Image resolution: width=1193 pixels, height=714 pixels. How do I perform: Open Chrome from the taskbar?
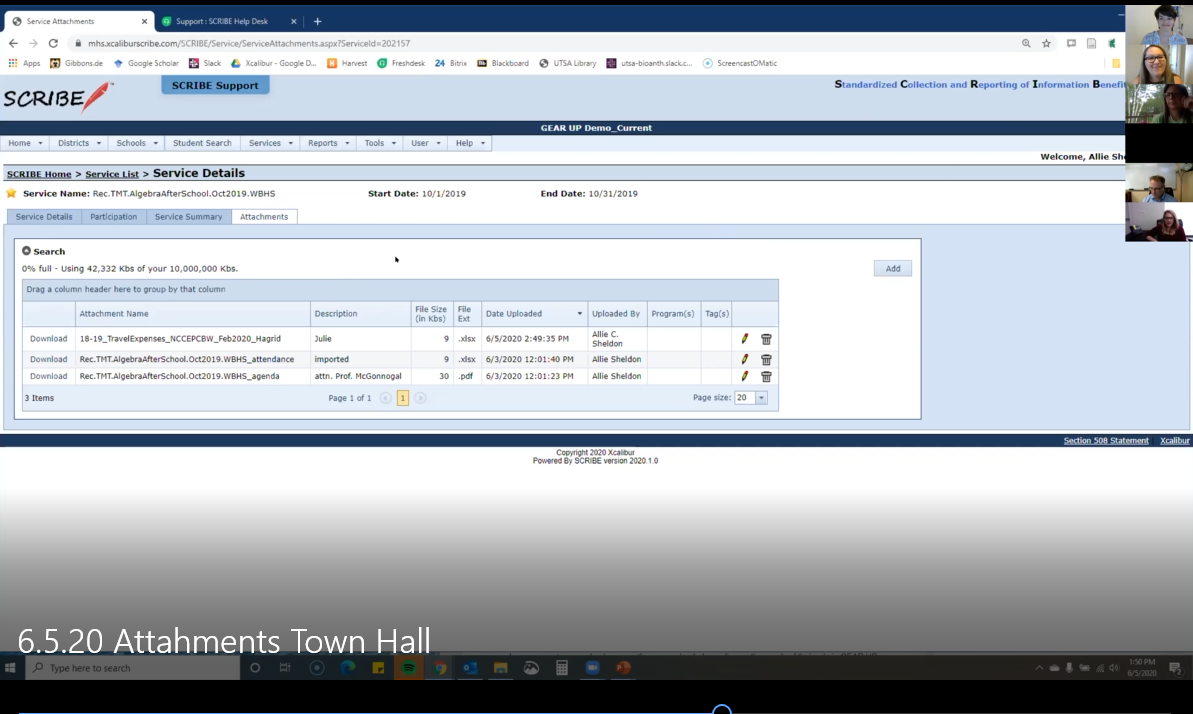pyautogui.click(x=440, y=668)
